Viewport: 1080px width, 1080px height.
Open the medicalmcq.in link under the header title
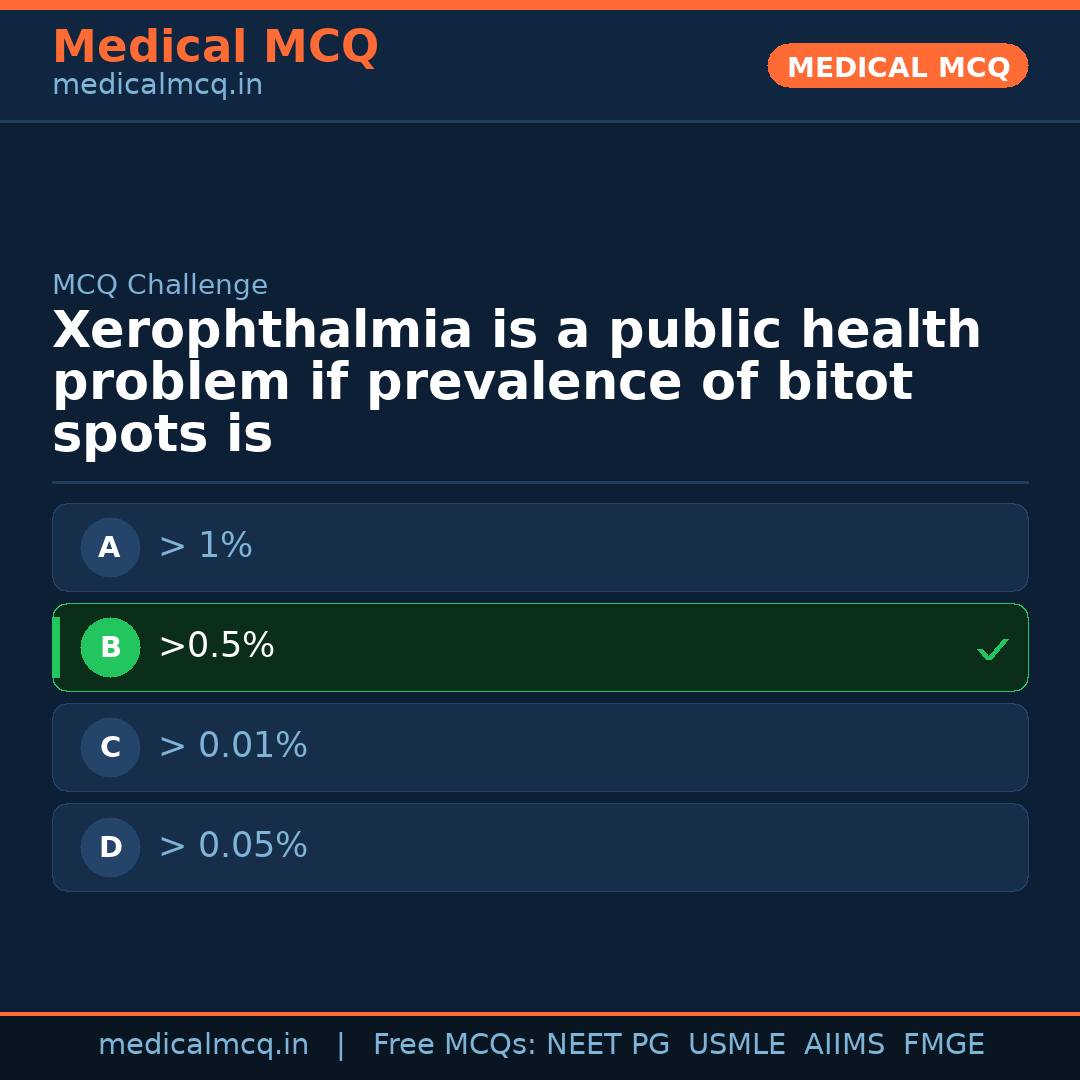click(157, 86)
